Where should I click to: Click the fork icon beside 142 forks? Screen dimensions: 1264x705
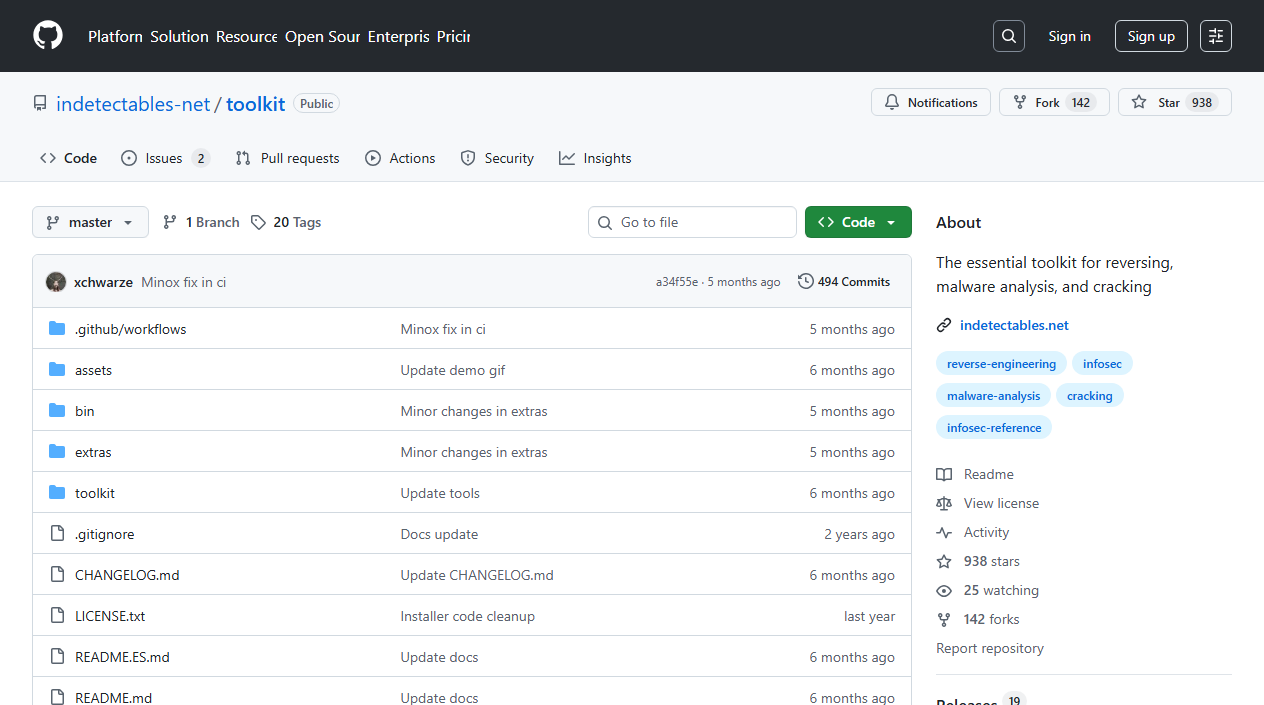(944, 619)
